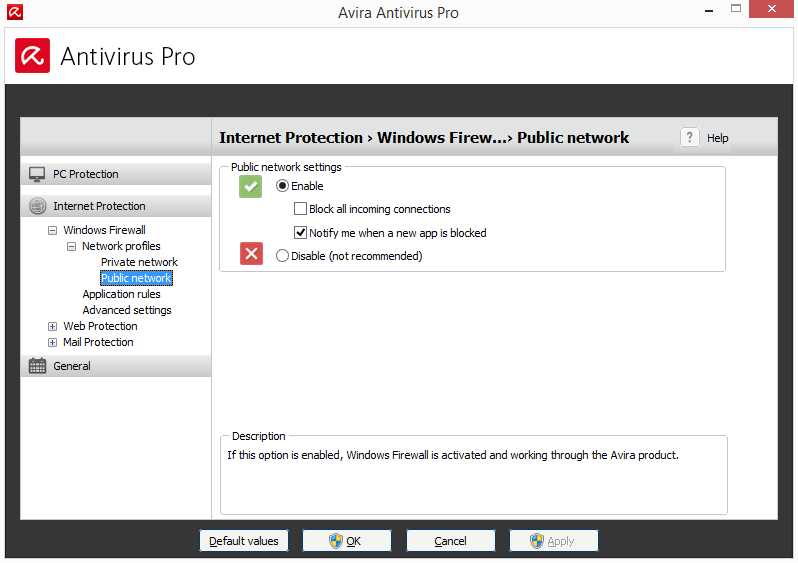
Task: Click the help question mark icon
Action: [690, 138]
